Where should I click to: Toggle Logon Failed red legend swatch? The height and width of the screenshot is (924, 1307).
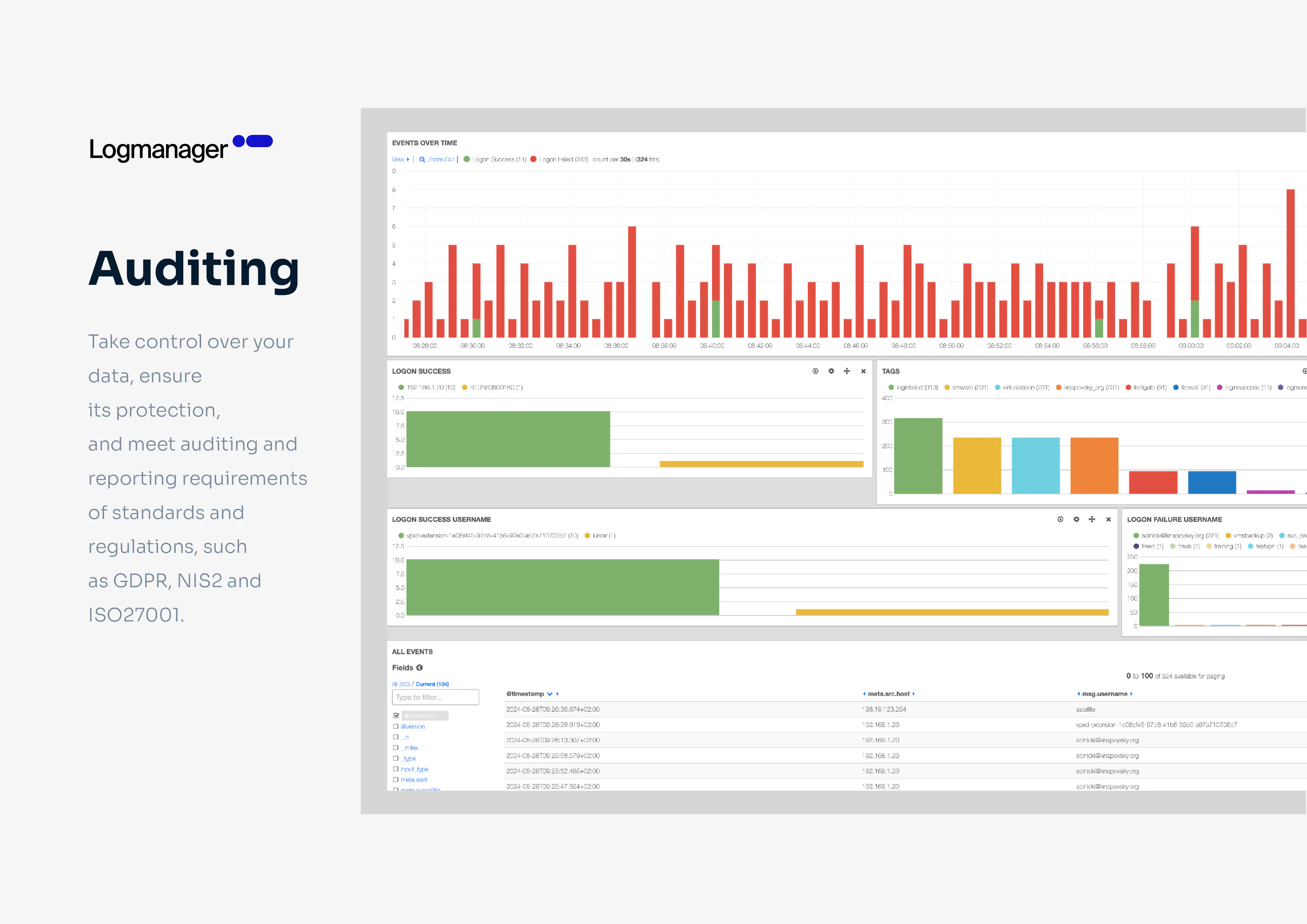(x=534, y=159)
